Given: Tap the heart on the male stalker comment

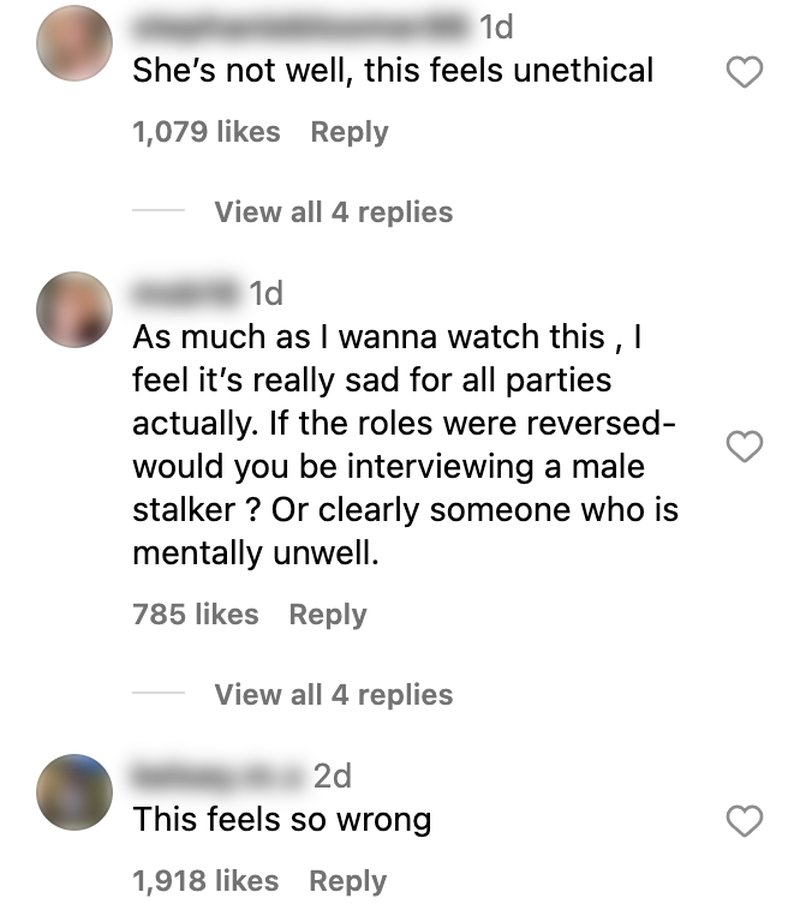Looking at the screenshot, I should [x=744, y=446].
